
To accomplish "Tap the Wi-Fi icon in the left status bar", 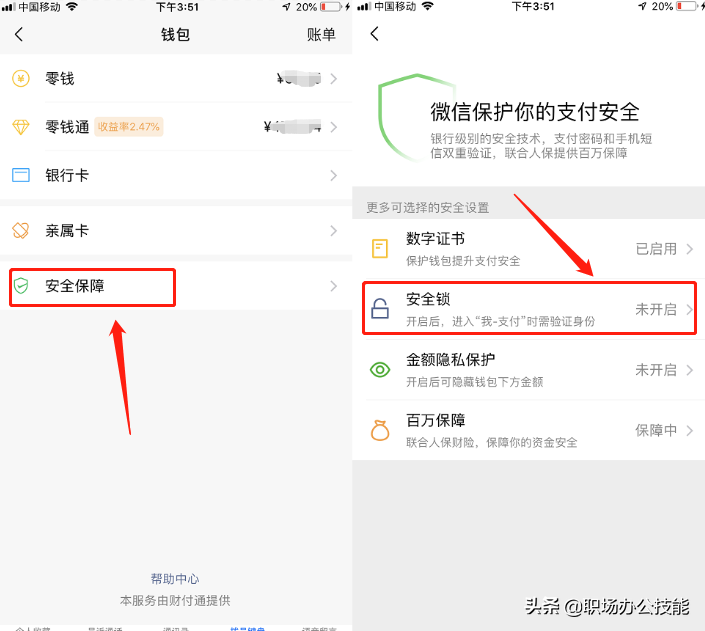I will pos(71,6).
